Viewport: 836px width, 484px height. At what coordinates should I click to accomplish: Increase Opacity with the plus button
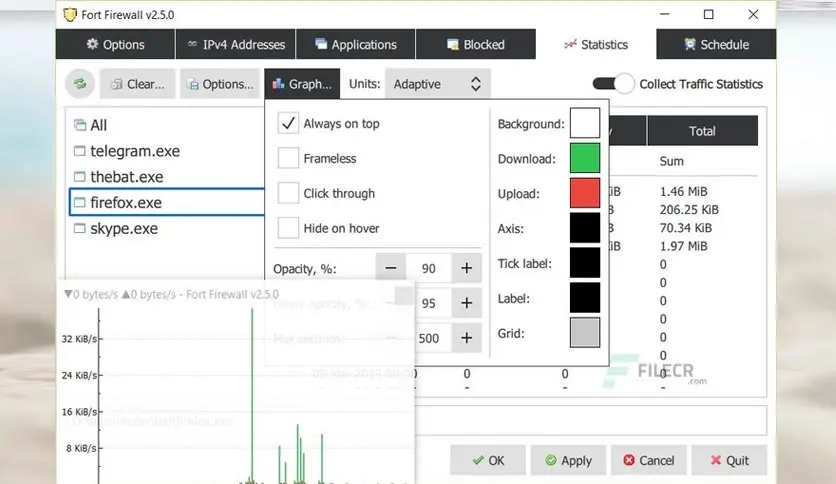(x=467, y=268)
